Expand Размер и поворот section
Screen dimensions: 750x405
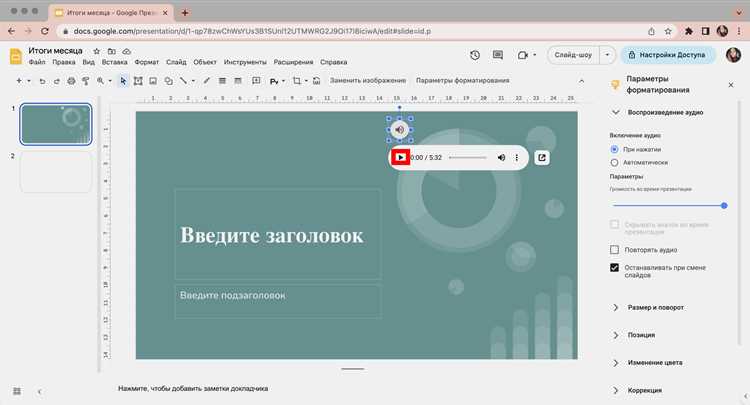tap(616, 307)
